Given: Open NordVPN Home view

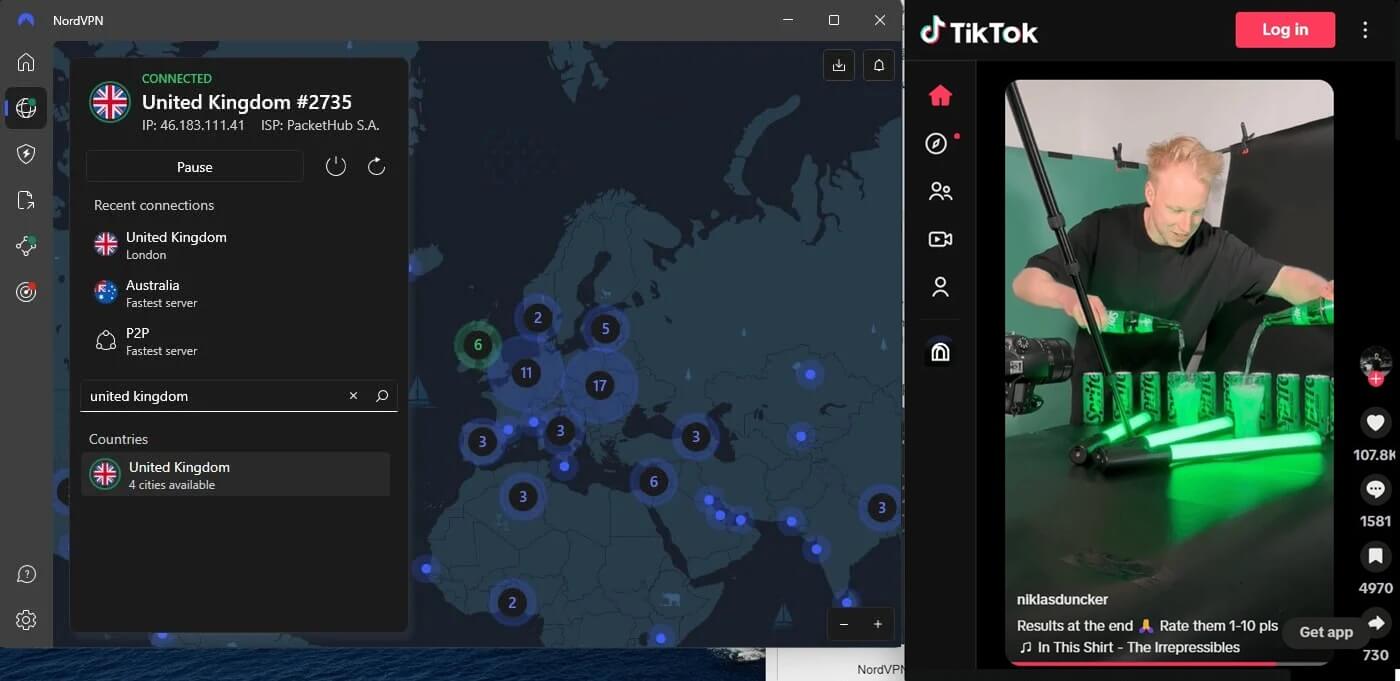Looking at the screenshot, I should coord(25,62).
